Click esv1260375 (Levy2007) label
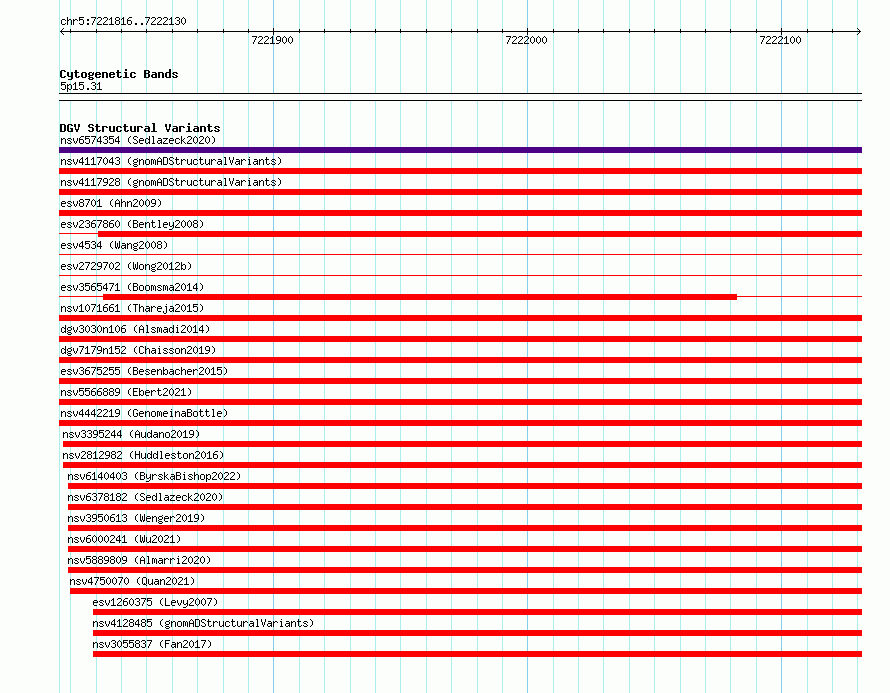890x693 pixels. 155,602
